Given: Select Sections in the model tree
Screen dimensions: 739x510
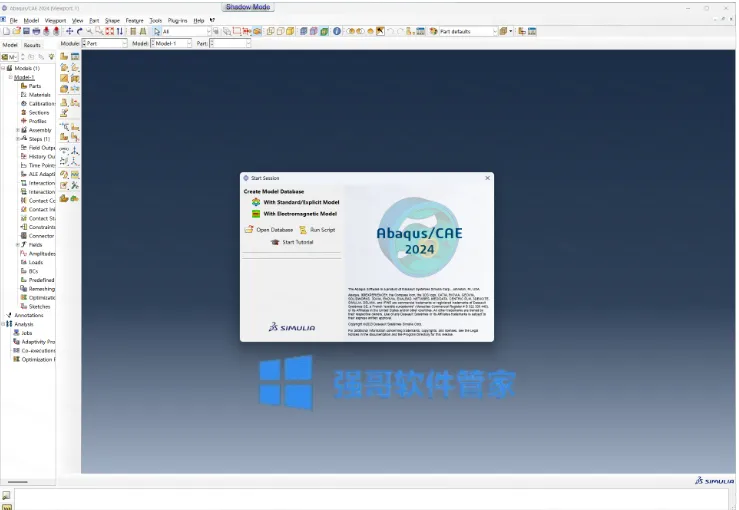Looking at the screenshot, I should coord(39,113).
